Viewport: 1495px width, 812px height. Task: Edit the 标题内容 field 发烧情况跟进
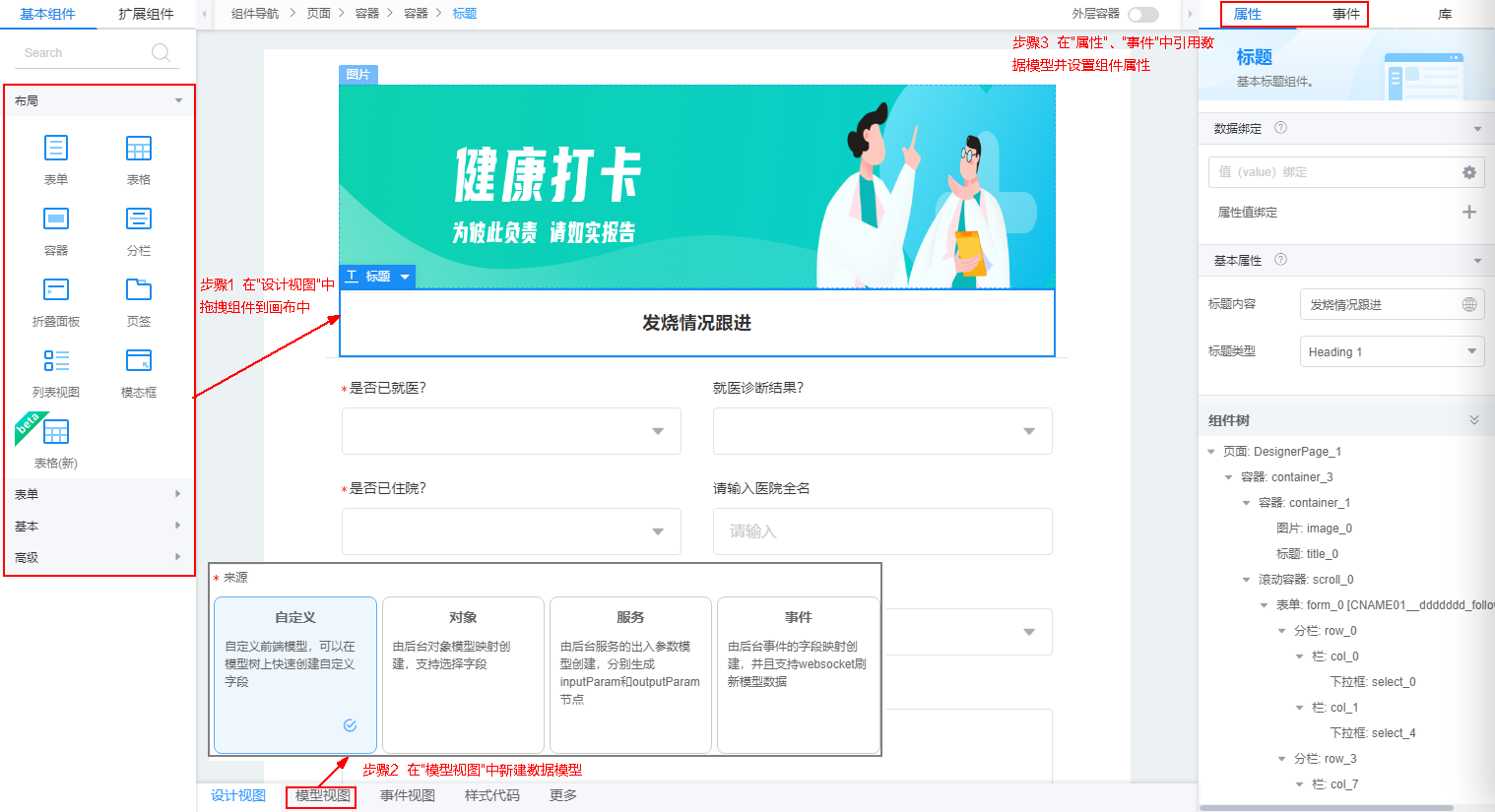click(1392, 304)
